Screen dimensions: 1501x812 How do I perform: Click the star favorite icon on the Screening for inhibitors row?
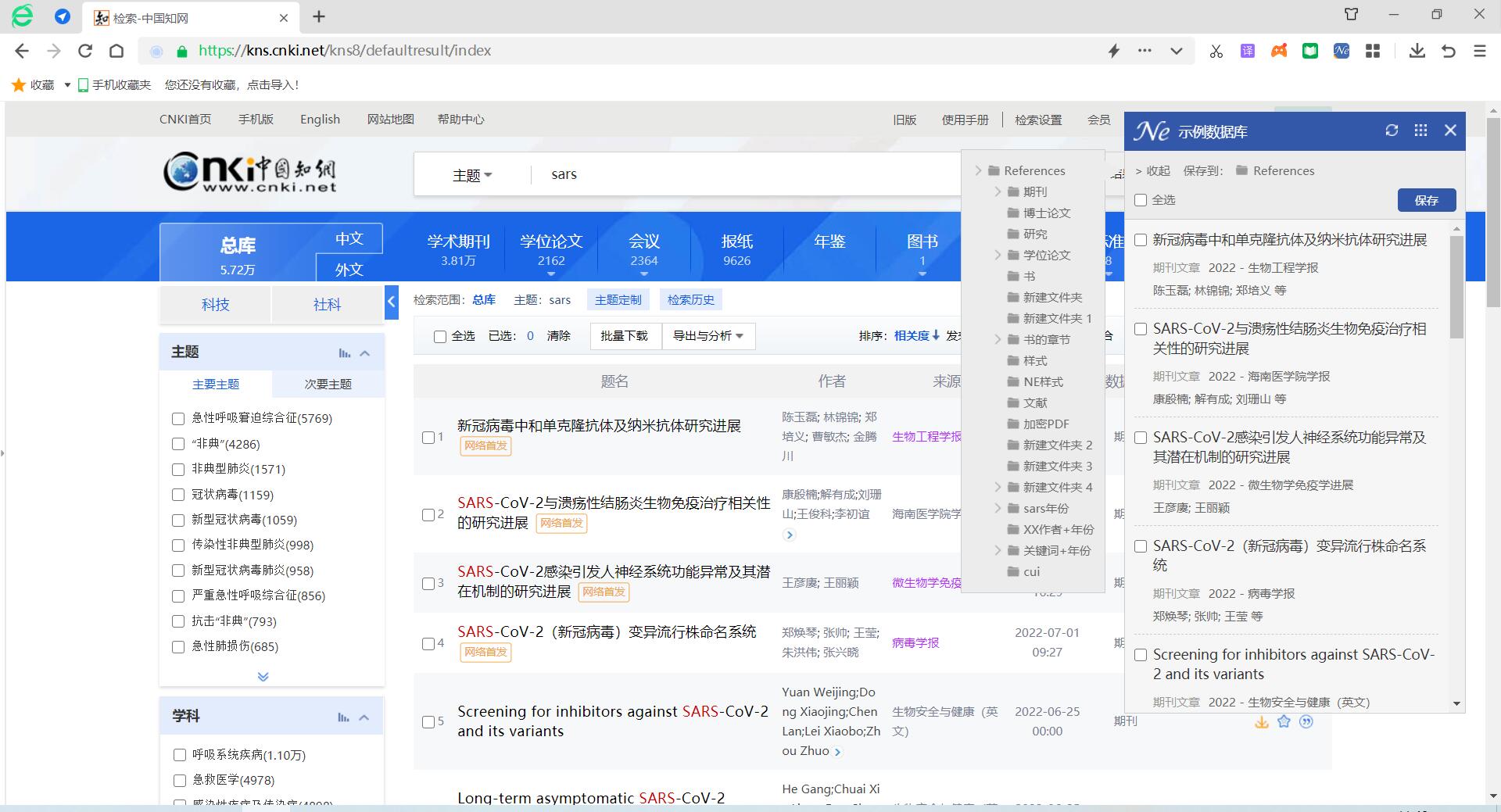point(1284,721)
